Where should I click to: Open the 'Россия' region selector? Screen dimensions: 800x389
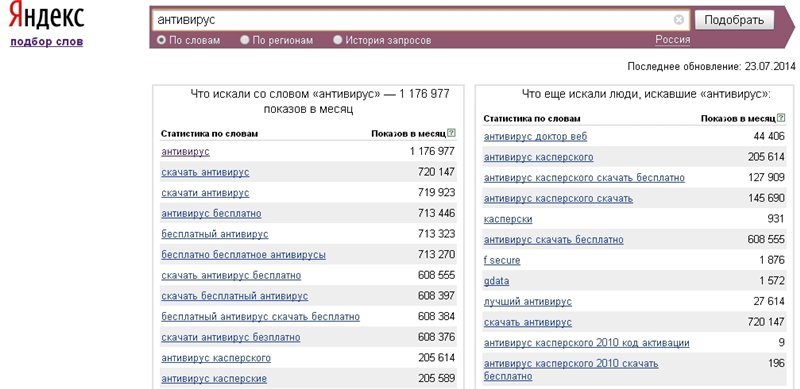[672, 39]
